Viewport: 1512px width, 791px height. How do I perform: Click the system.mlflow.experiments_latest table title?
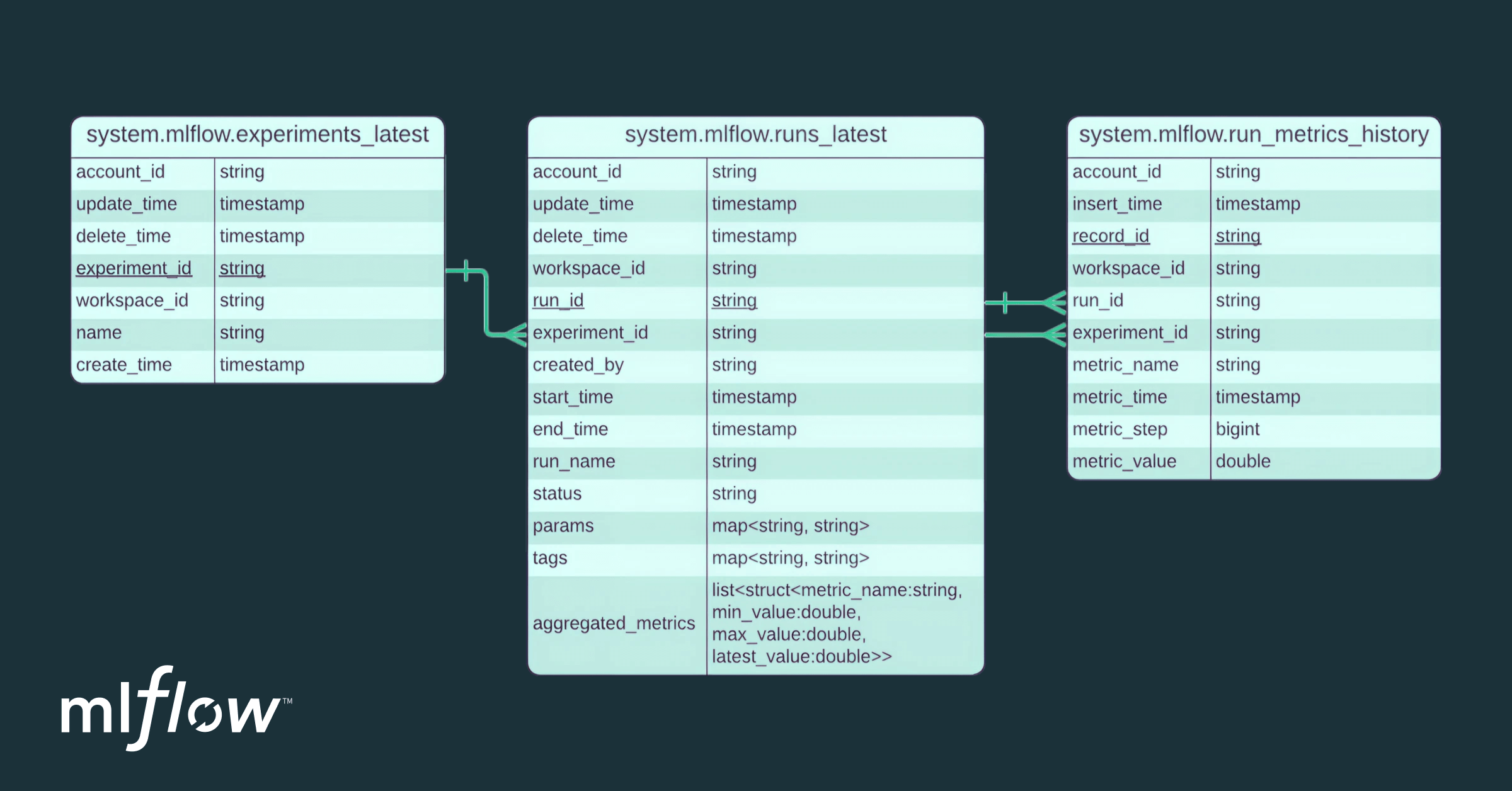tap(257, 135)
